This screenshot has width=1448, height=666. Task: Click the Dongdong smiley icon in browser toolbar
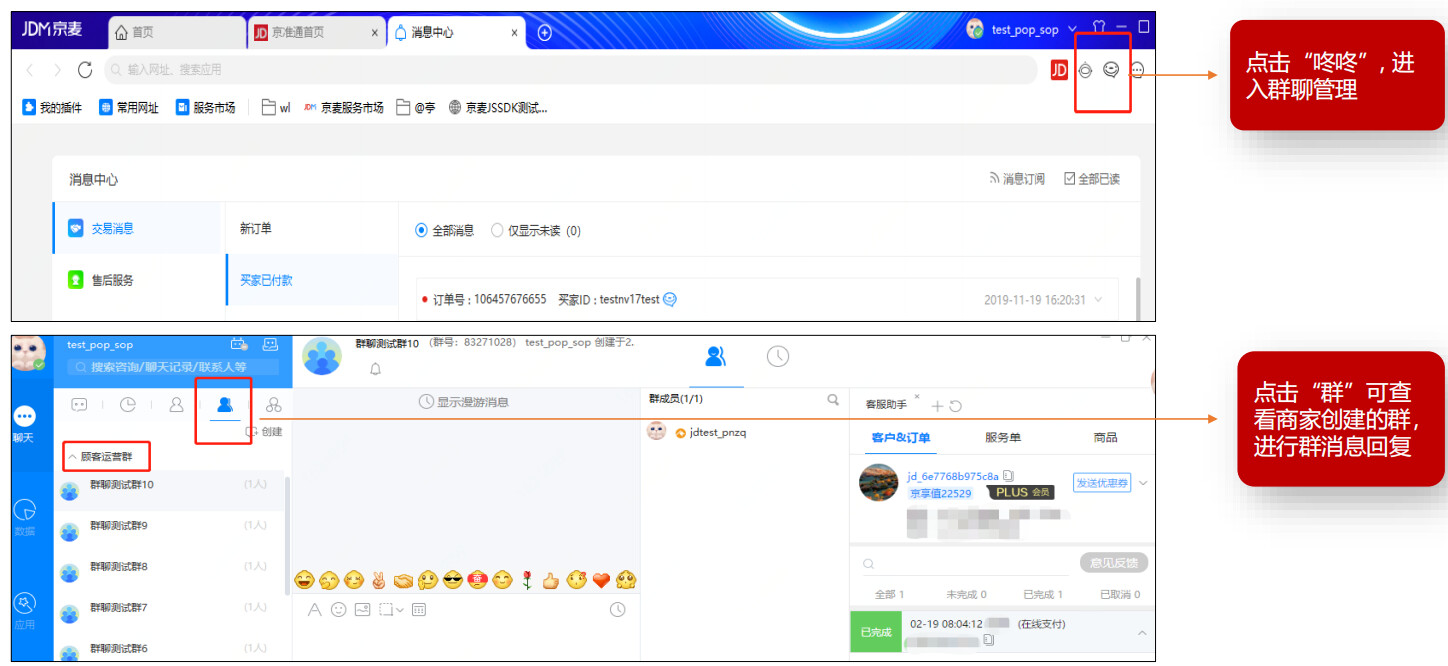point(1111,69)
